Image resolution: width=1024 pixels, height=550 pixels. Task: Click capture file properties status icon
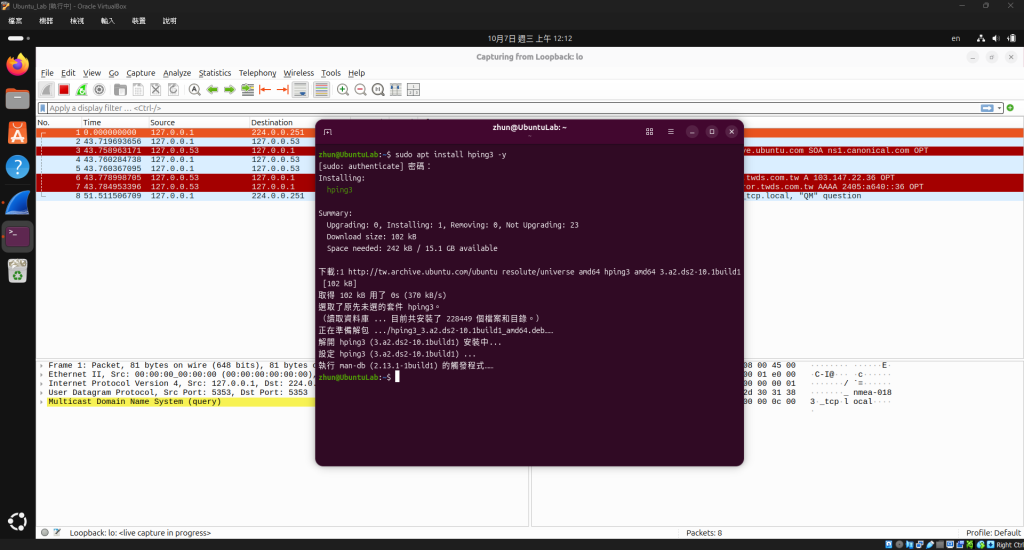57,533
